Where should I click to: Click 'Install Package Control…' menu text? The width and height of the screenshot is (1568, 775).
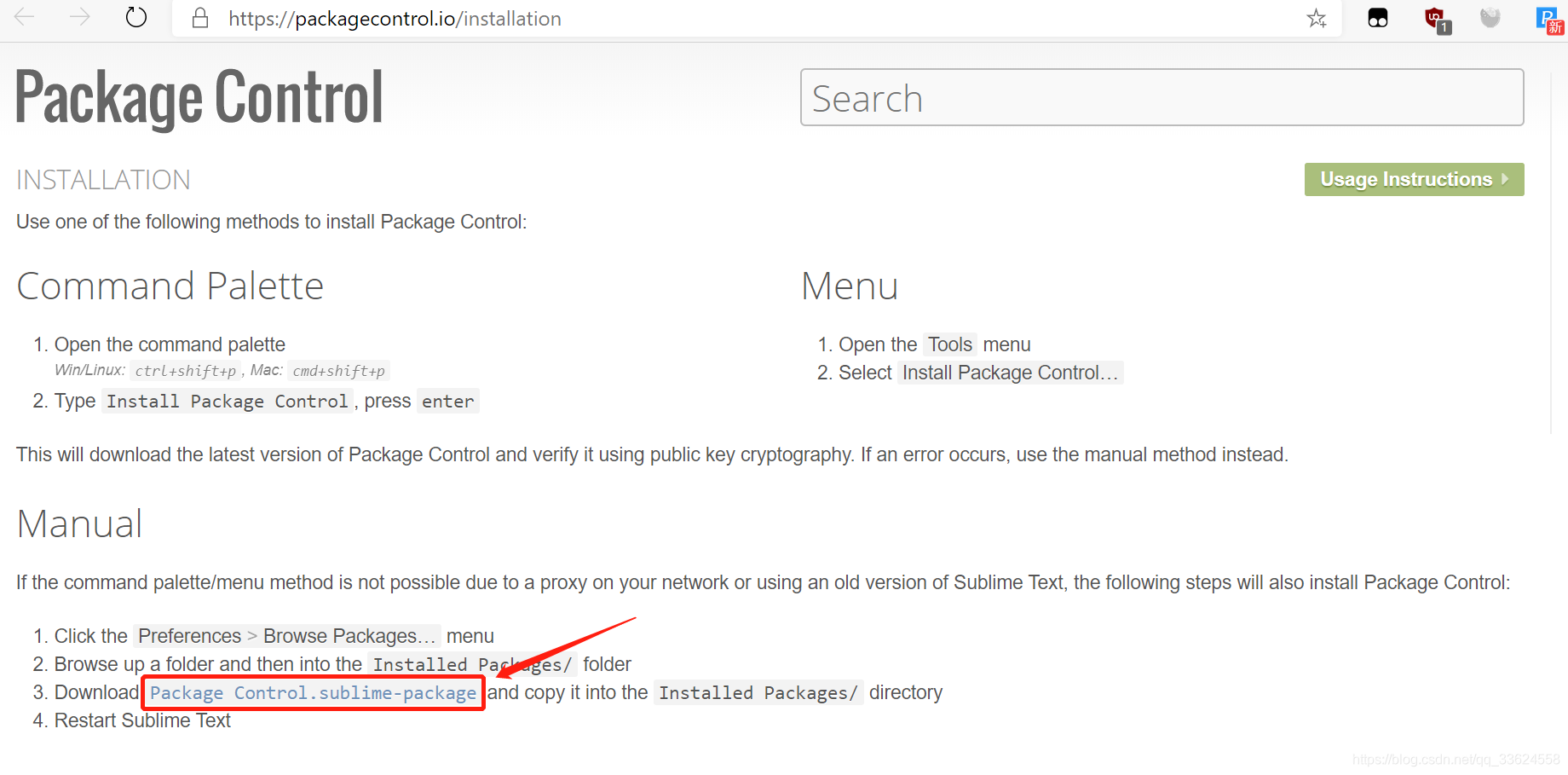click(x=1010, y=373)
